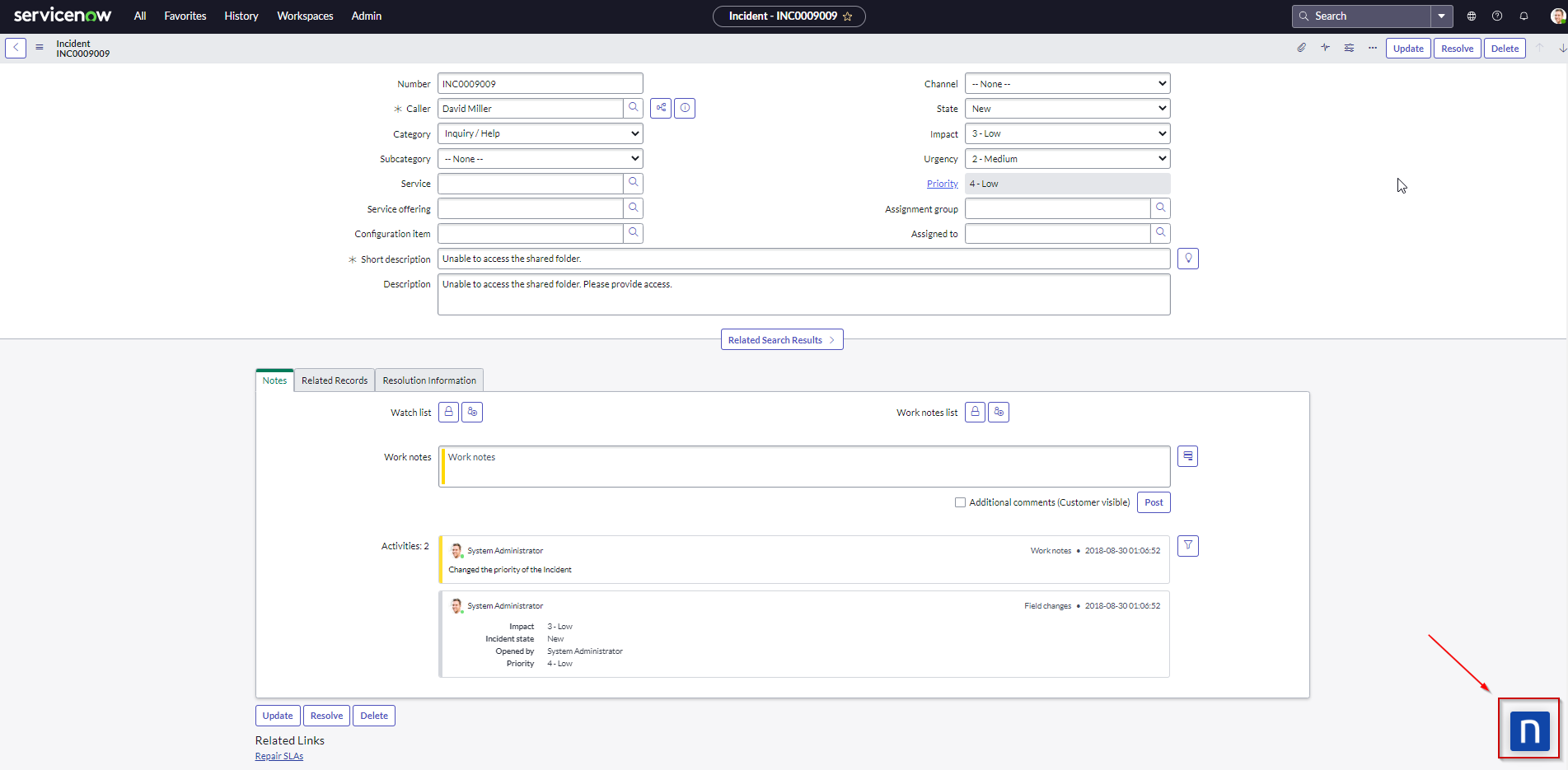This screenshot has width=1568, height=770.
Task: Unlock the Watch list lock icon
Action: click(448, 412)
